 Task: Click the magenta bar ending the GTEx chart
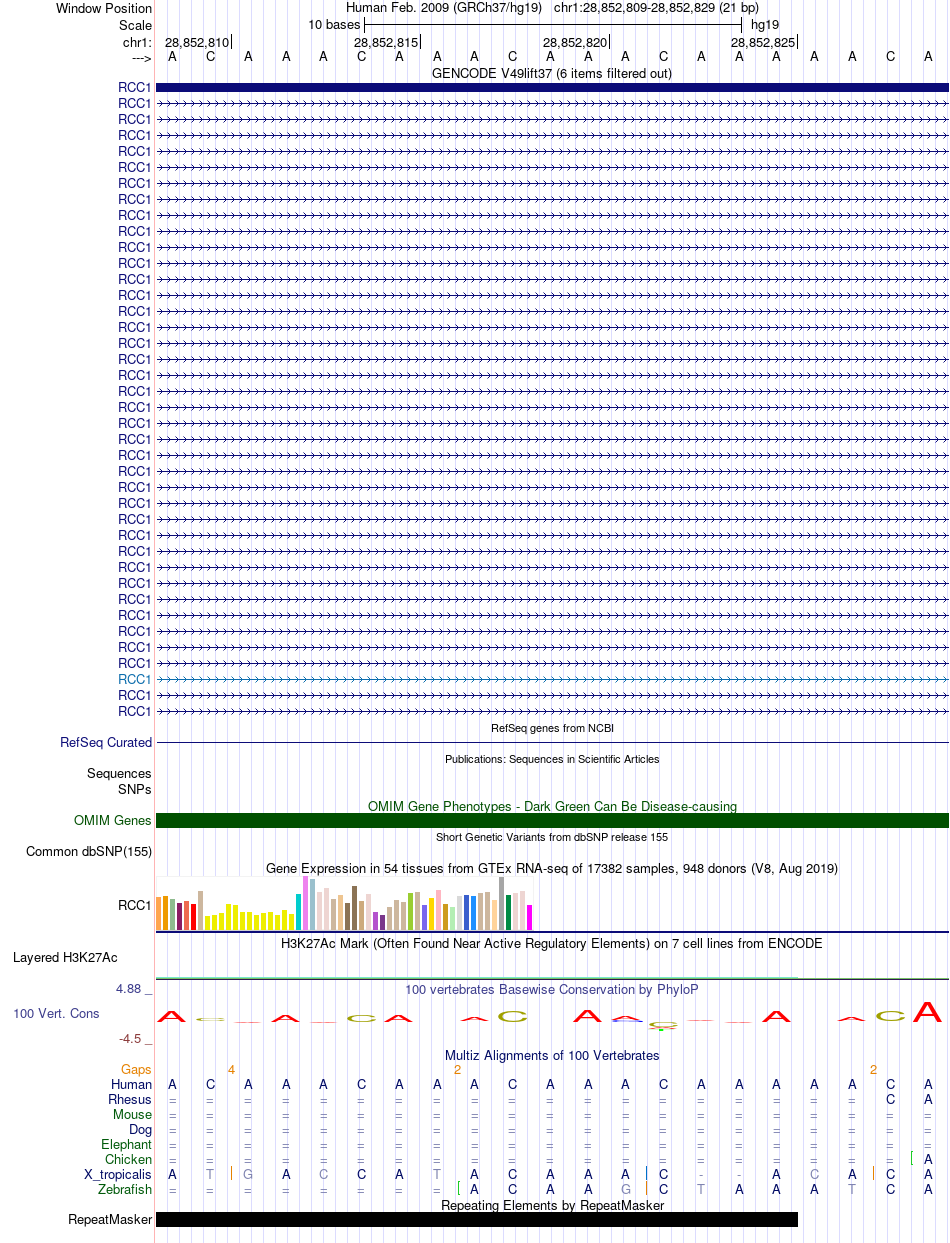click(530, 917)
